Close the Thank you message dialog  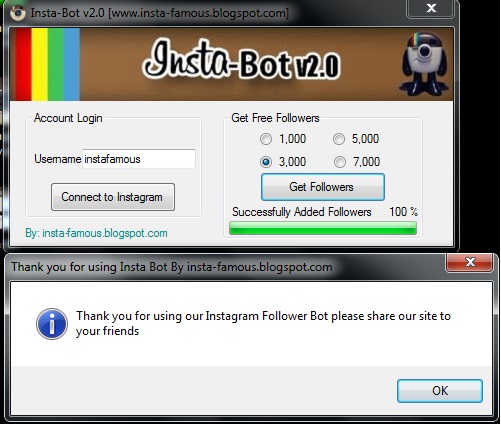click(470, 262)
